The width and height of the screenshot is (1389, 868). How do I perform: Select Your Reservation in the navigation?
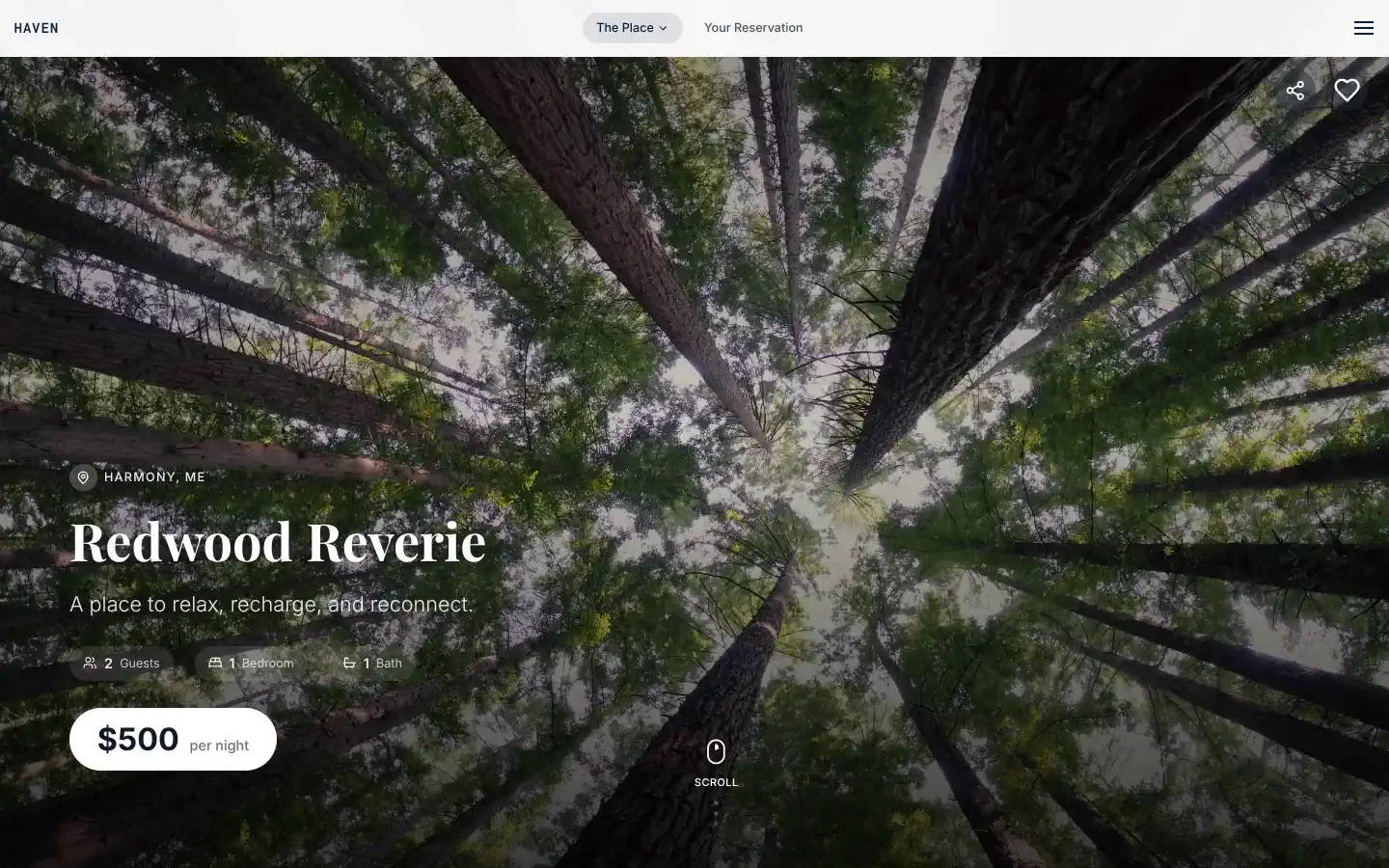click(x=753, y=28)
